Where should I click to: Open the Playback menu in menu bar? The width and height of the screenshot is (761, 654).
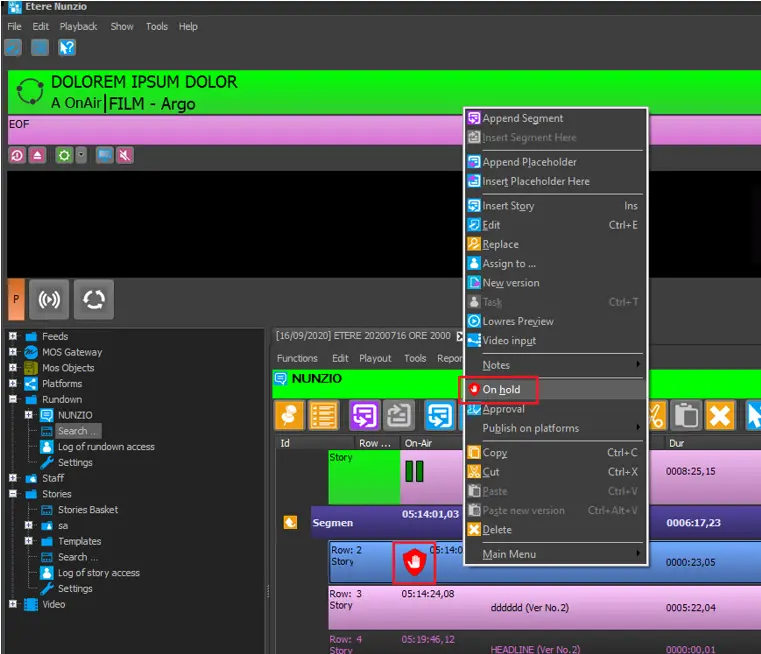(78, 26)
